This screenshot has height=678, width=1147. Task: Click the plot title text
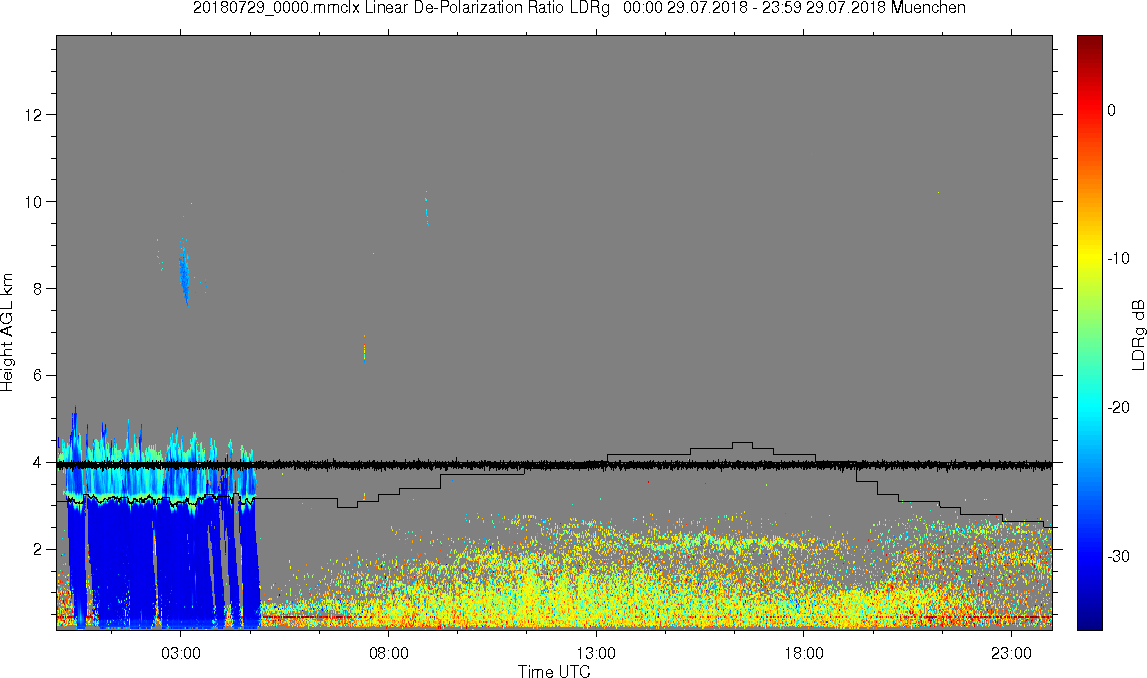[x=579, y=8]
